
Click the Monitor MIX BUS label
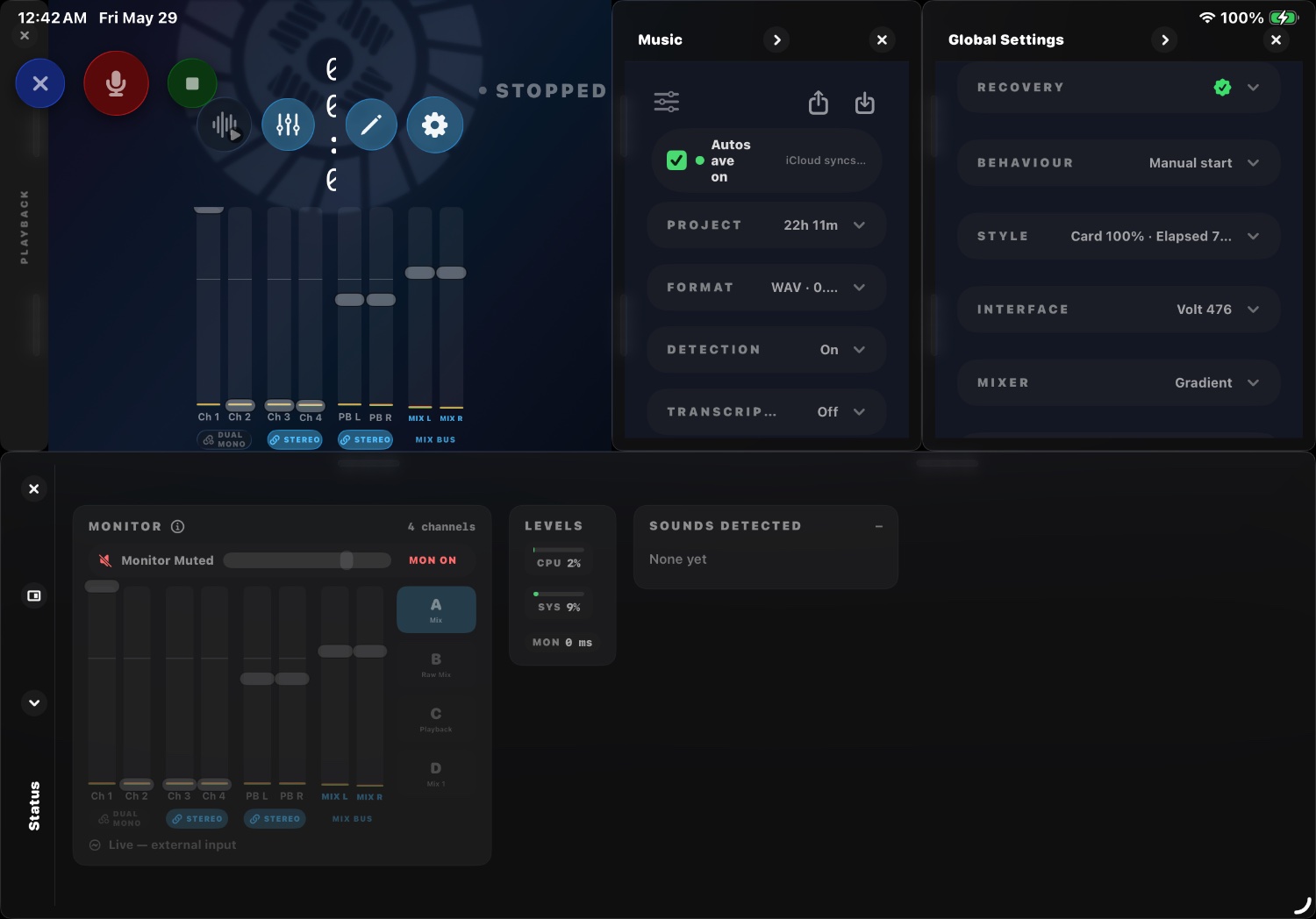click(352, 819)
